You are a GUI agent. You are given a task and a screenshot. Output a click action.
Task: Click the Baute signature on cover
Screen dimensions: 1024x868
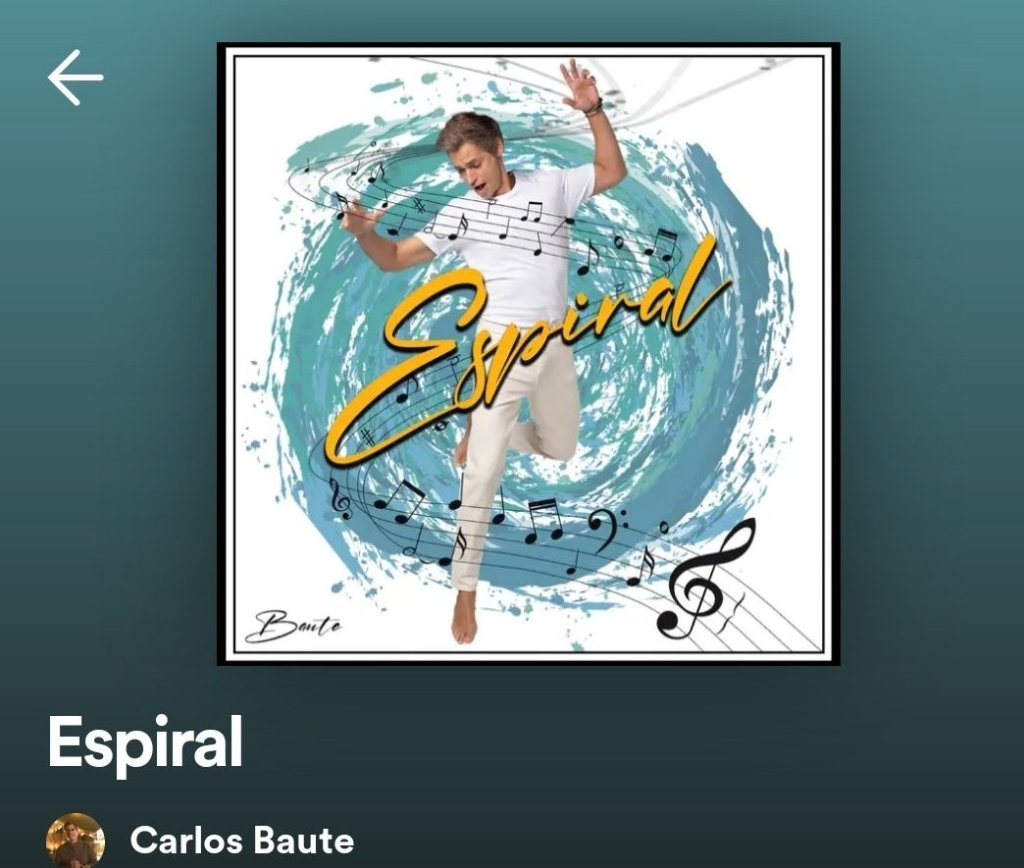(x=294, y=626)
